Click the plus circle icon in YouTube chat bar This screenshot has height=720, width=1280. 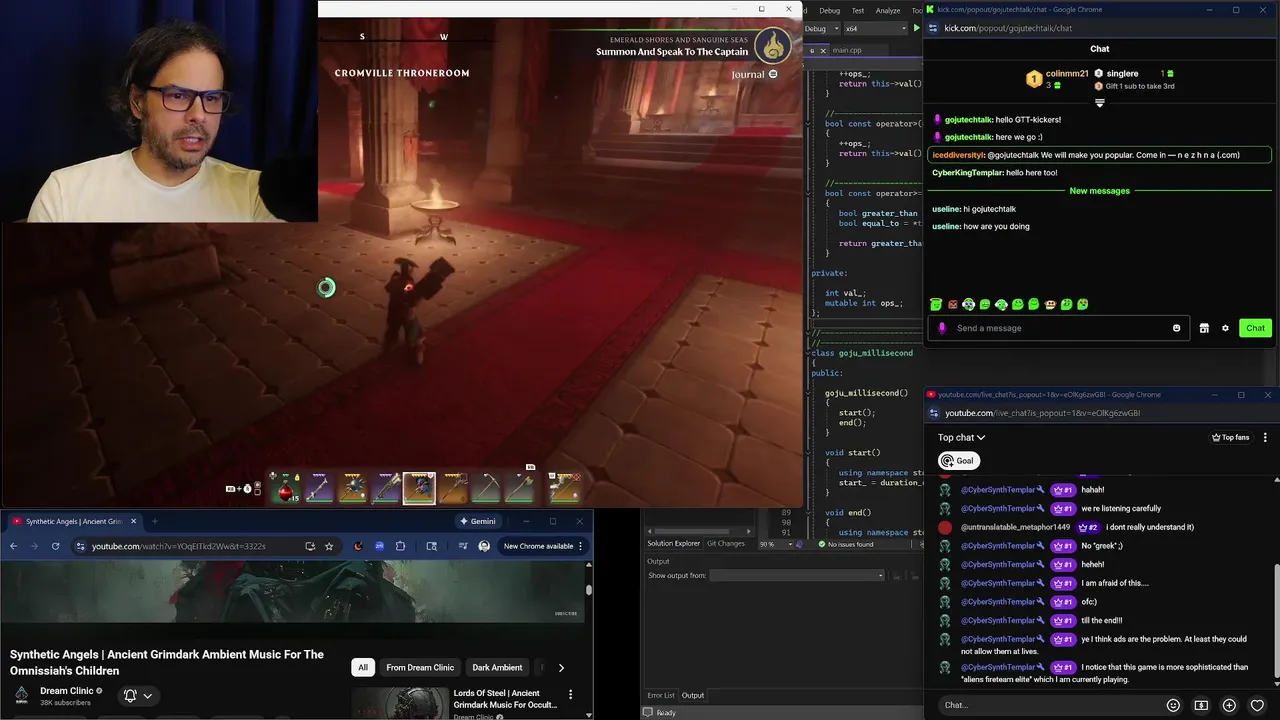1229,705
